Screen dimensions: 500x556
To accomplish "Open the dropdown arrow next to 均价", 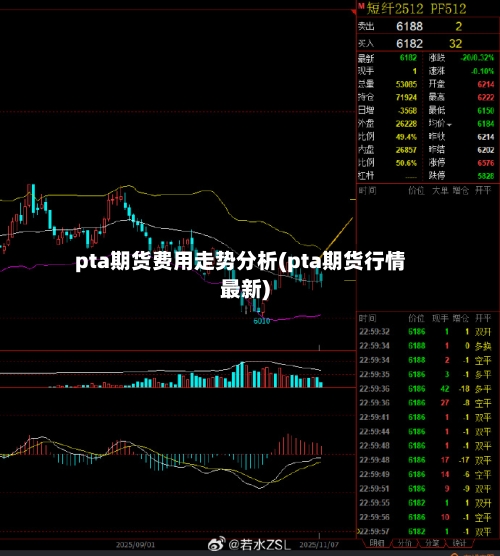I will click(449, 125).
